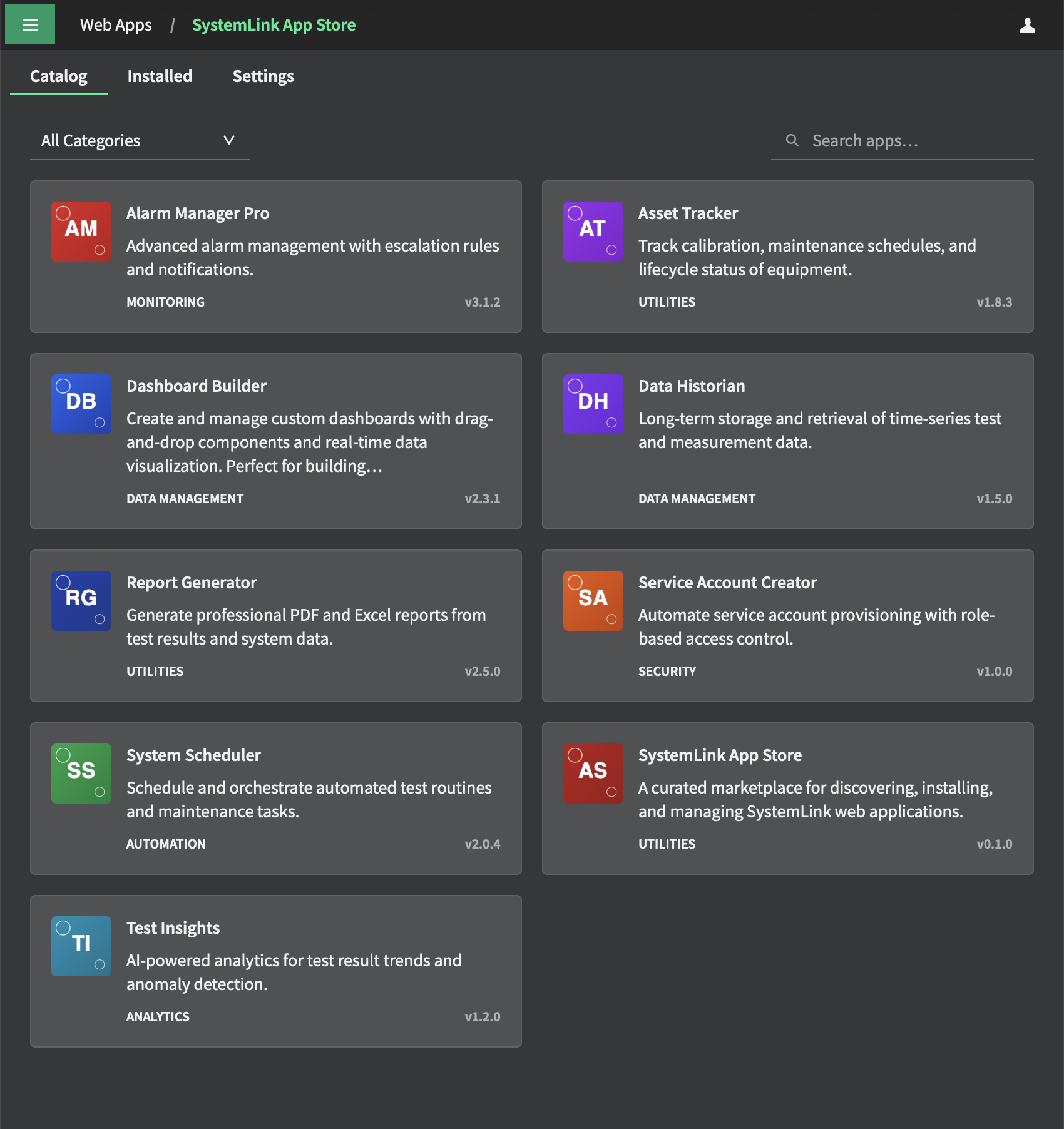
Task: Click version v1.8.3 on Asset Tracker
Action: pos(995,302)
